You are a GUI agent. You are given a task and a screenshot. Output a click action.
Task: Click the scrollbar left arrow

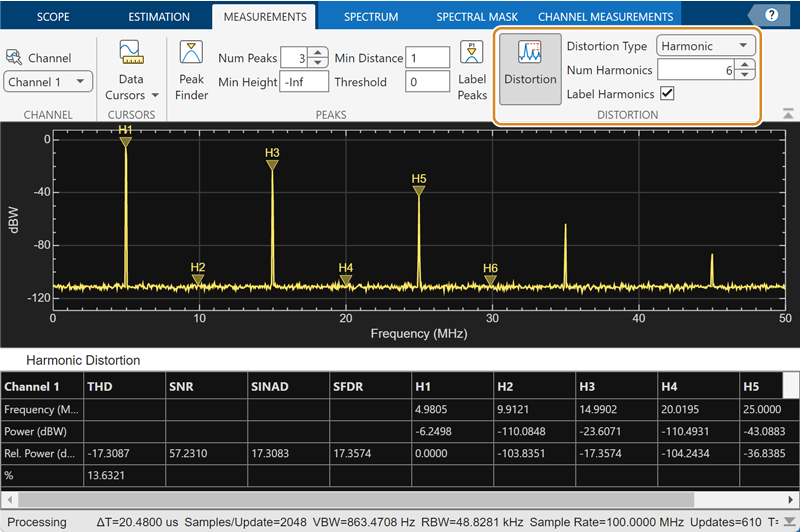coord(9,499)
